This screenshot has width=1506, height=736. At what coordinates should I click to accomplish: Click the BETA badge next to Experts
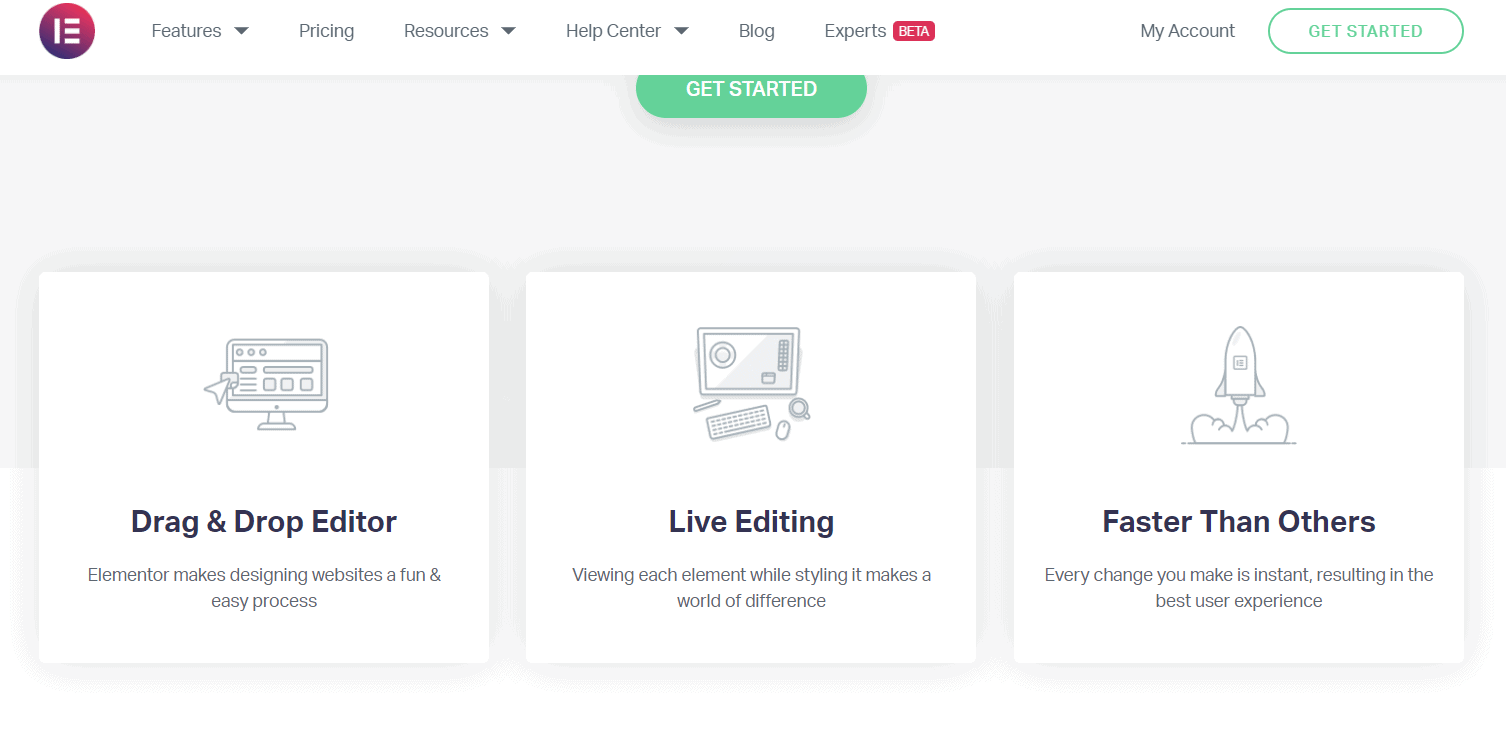pyautogui.click(x=914, y=31)
